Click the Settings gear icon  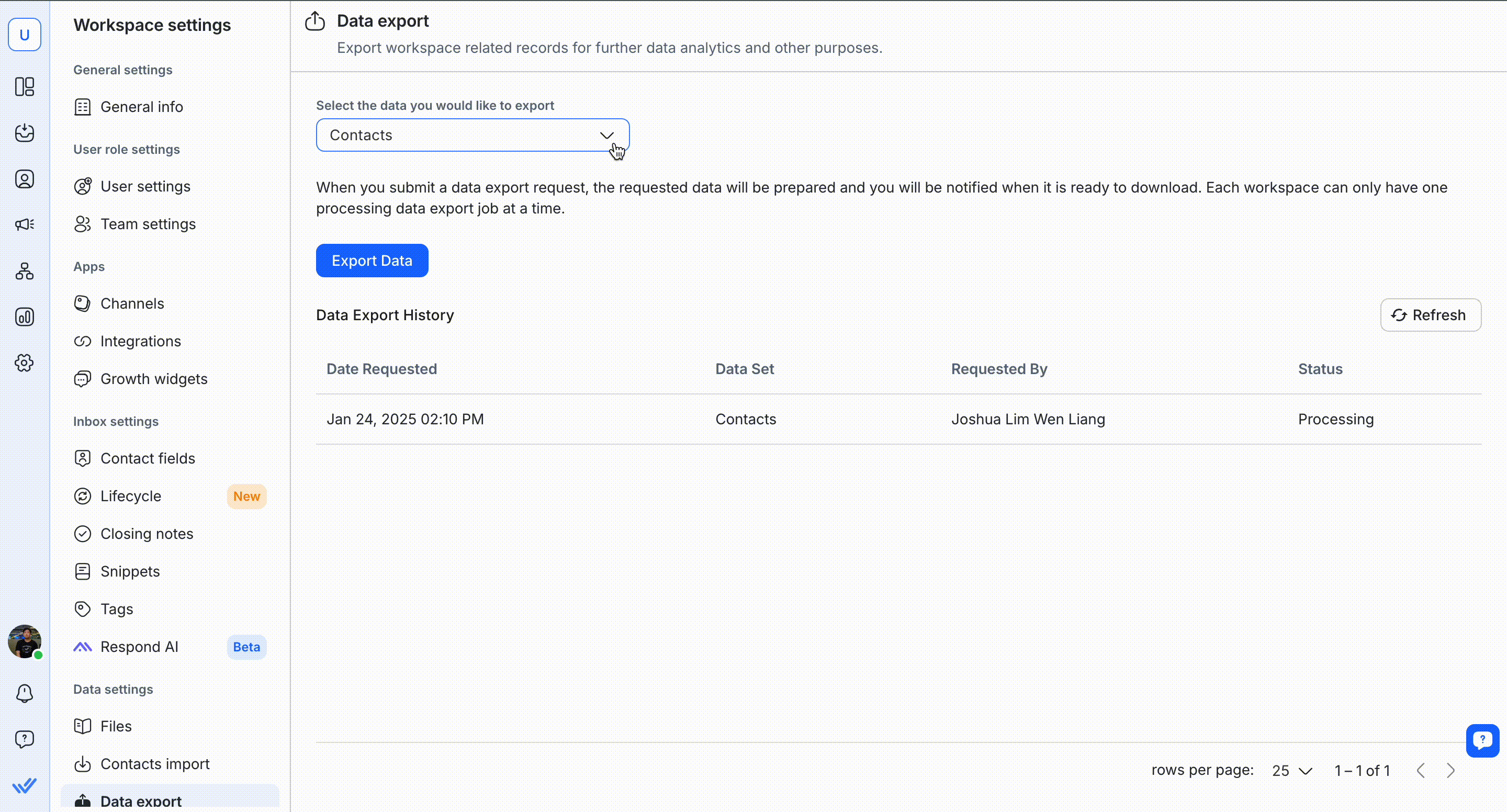click(25, 363)
